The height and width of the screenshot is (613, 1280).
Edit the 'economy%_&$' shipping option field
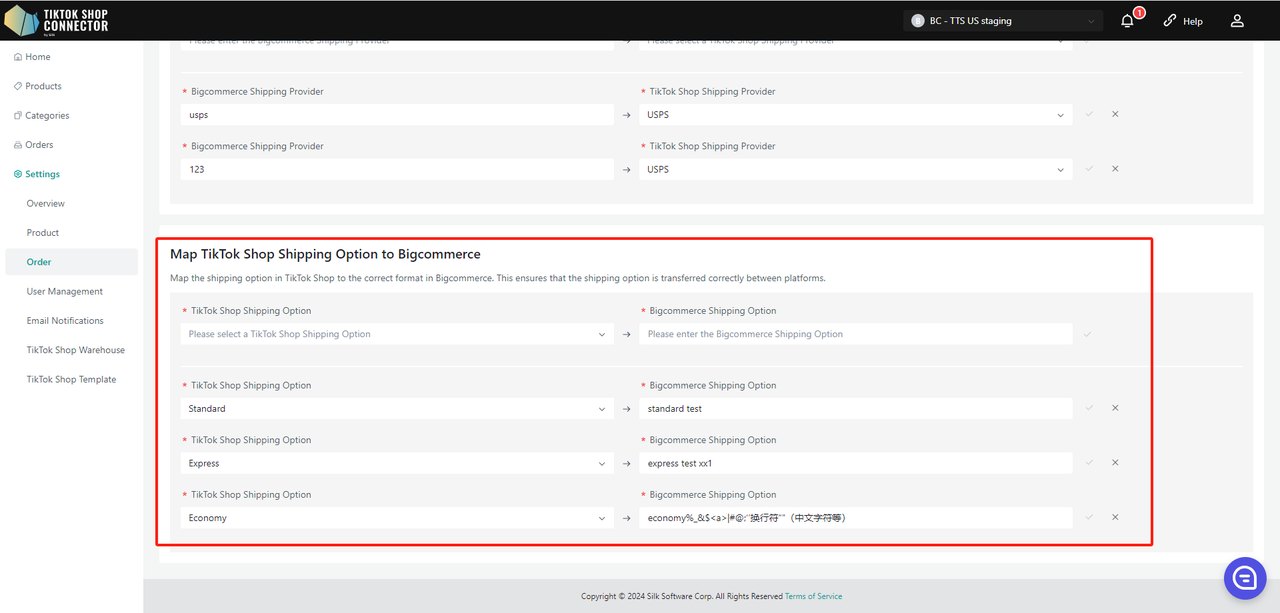tap(856, 518)
